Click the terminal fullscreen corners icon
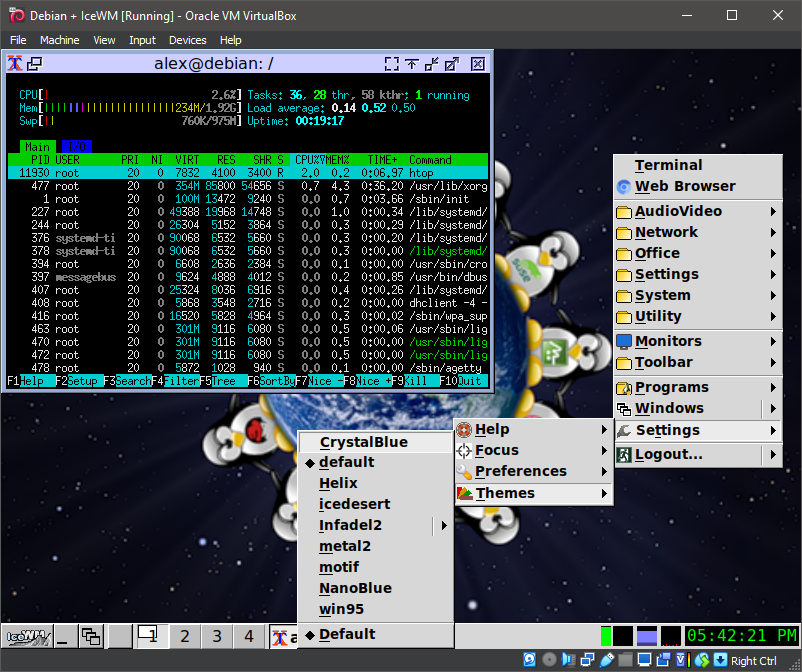The height and width of the screenshot is (672, 802). 391,63
